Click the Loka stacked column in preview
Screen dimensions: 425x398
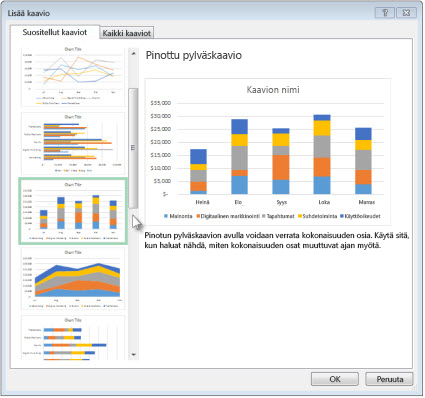(322, 154)
